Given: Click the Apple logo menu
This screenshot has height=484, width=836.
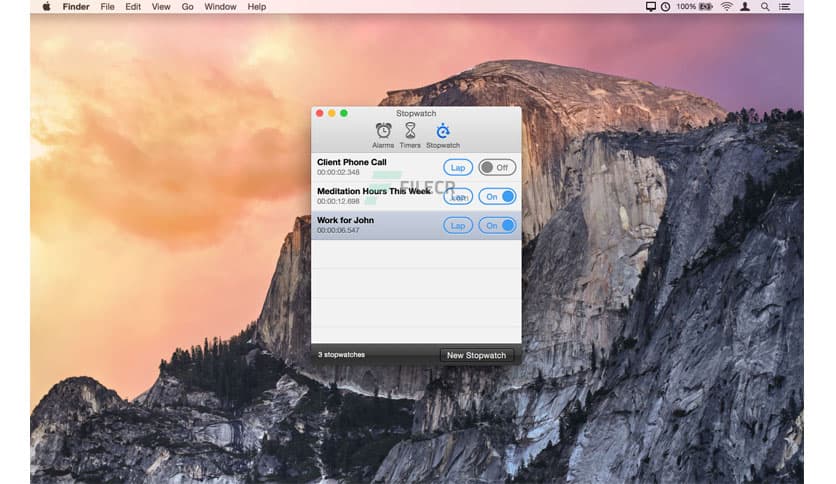Looking at the screenshot, I should click(46, 6).
